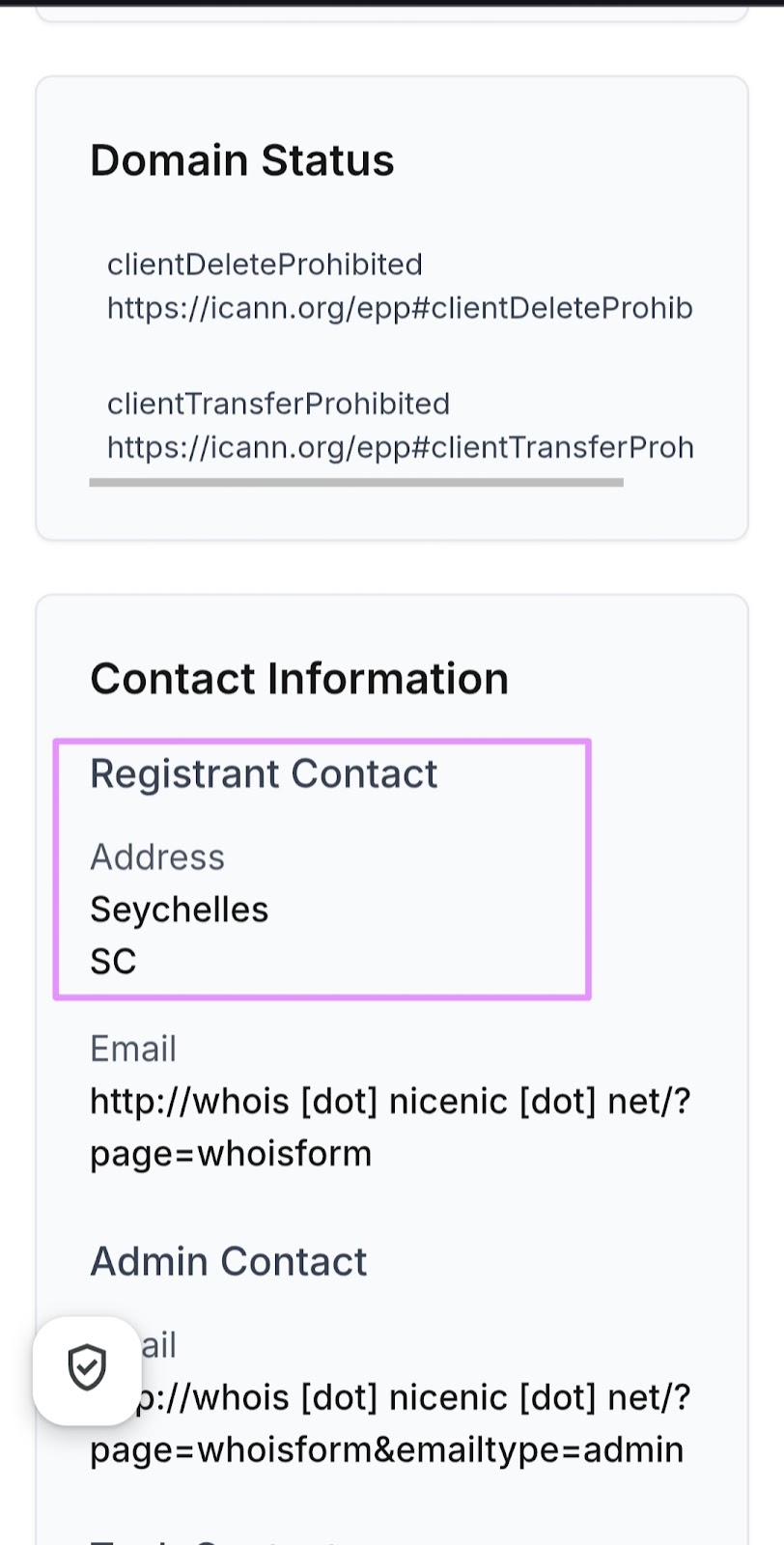Tap the Registrant Contact section title

(264, 774)
